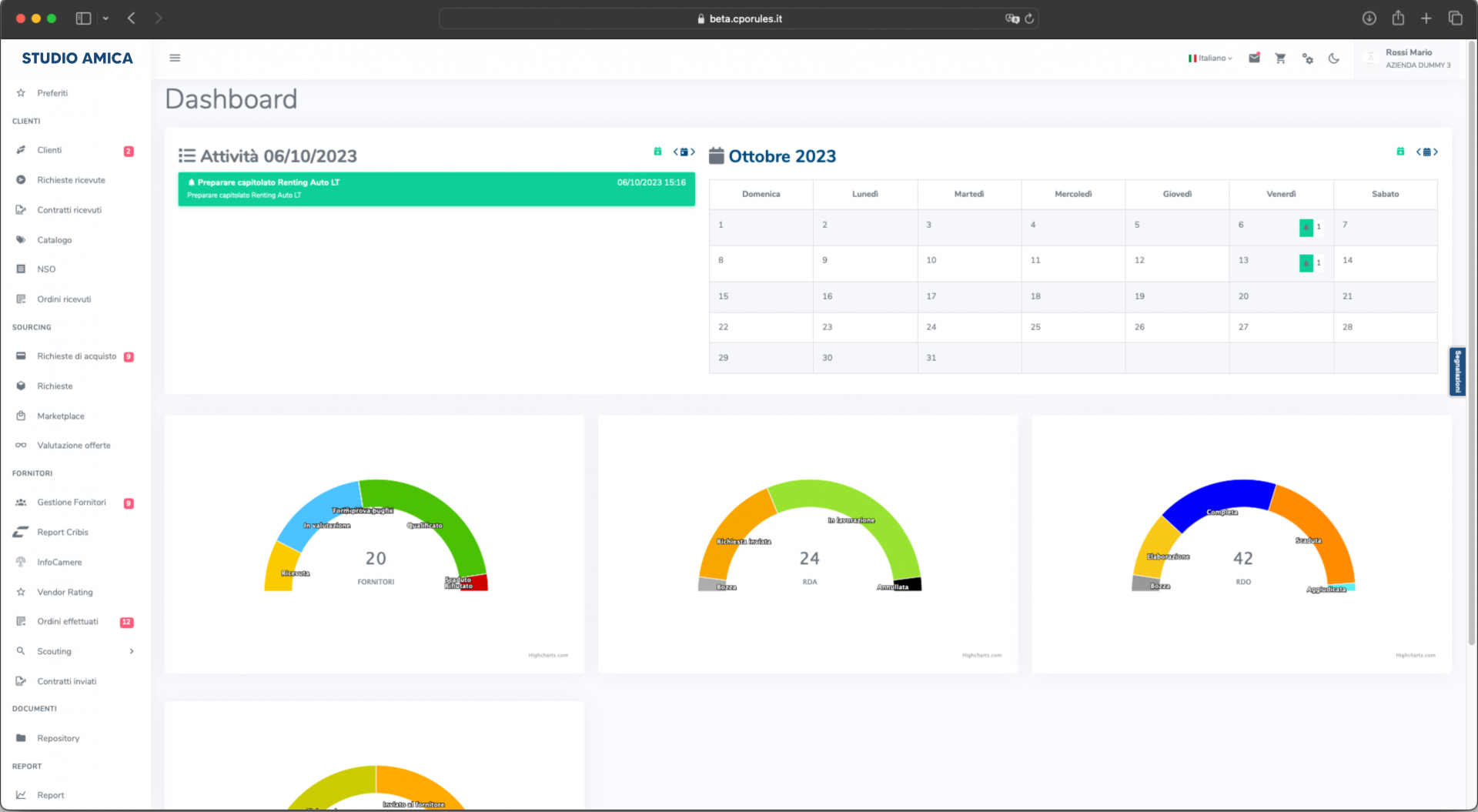Add event with green calendar icon in Ottobre 2023 panel
This screenshot has height=812, width=1478.
click(x=1400, y=152)
